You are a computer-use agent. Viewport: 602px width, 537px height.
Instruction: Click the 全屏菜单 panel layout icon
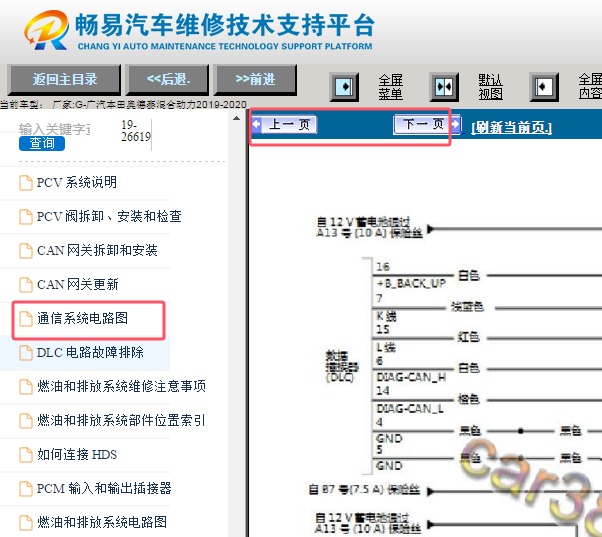344,87
